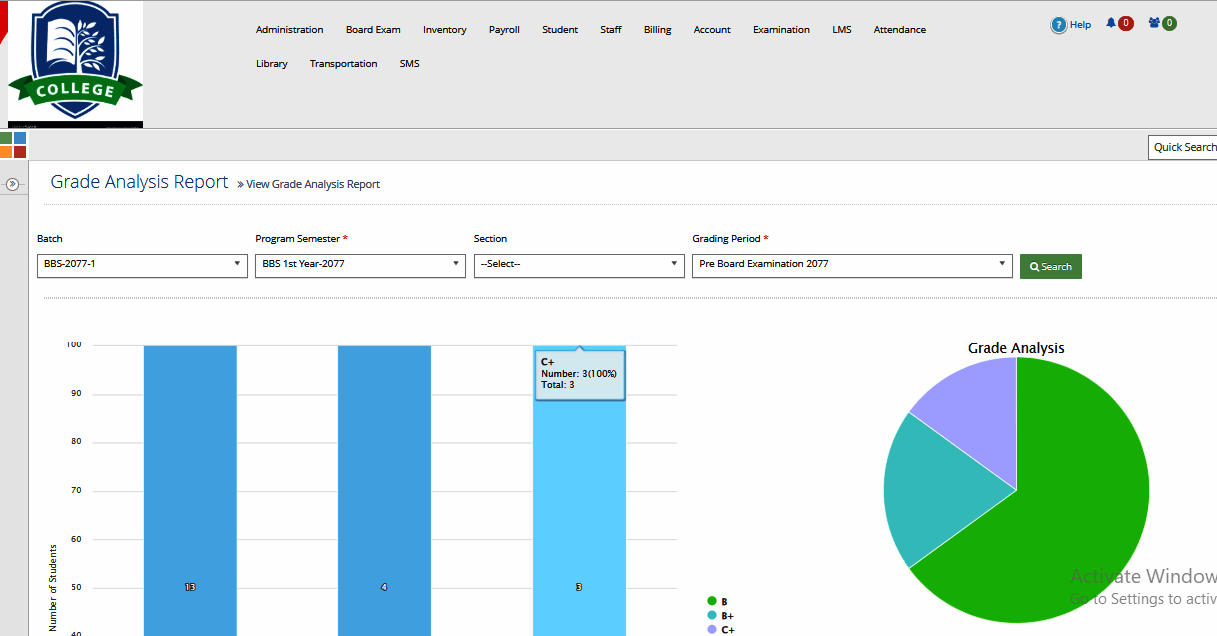This screenshot has width=1217, height=636.
Task: Click the Quick Search input field
Action: [1183, 147]
